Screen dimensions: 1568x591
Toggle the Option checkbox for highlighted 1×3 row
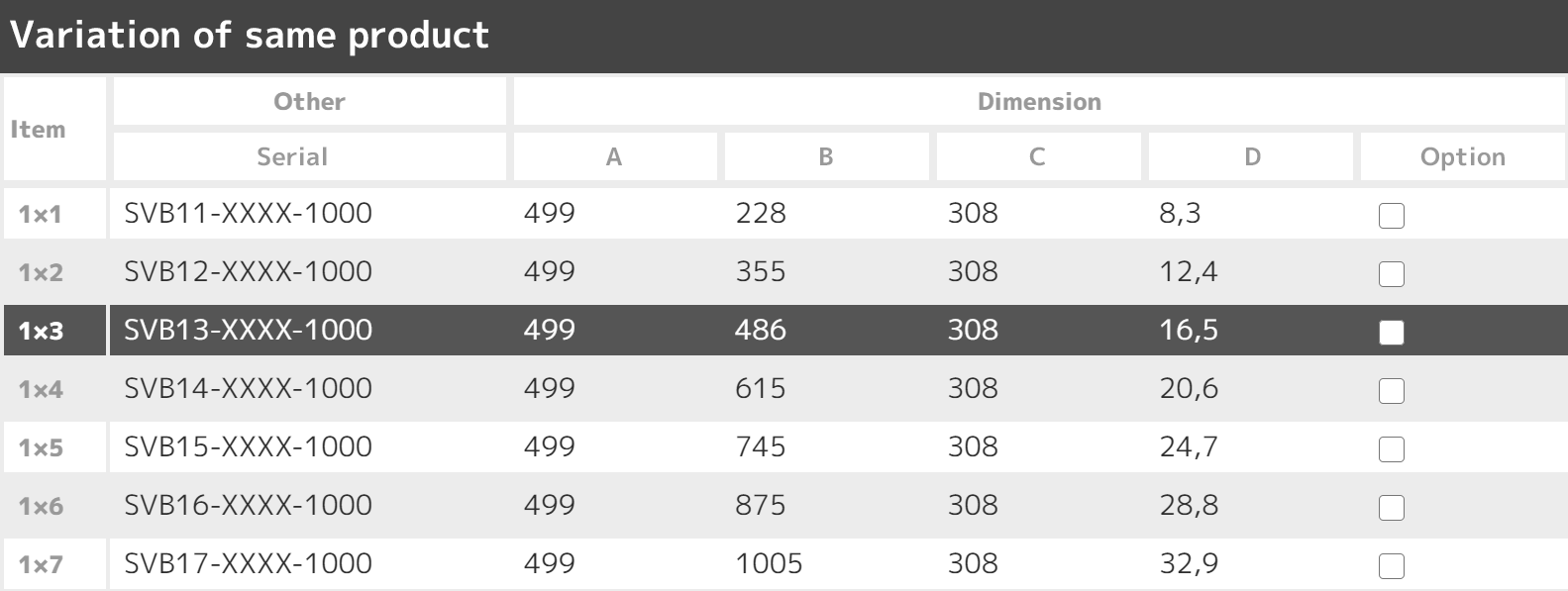click(x=1391, y=333)
